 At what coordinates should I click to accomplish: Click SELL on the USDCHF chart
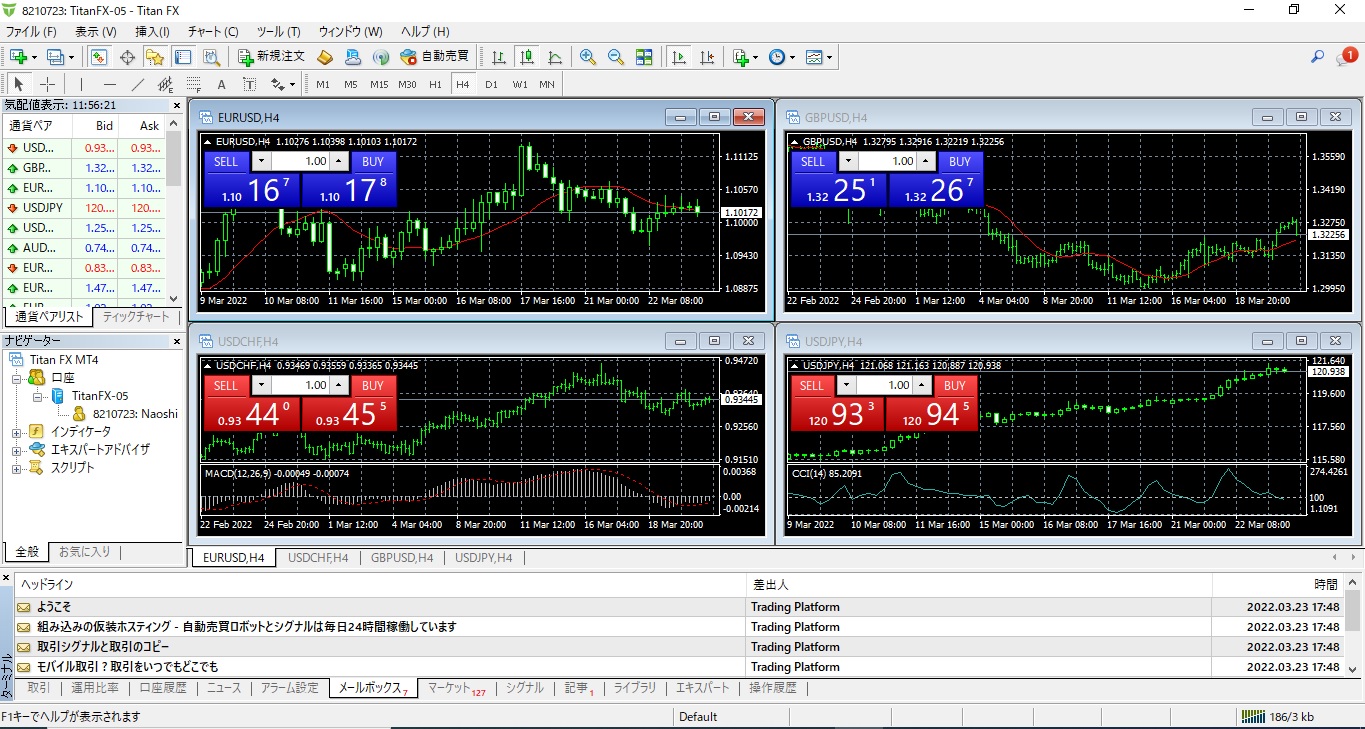[x=226, y=385]
